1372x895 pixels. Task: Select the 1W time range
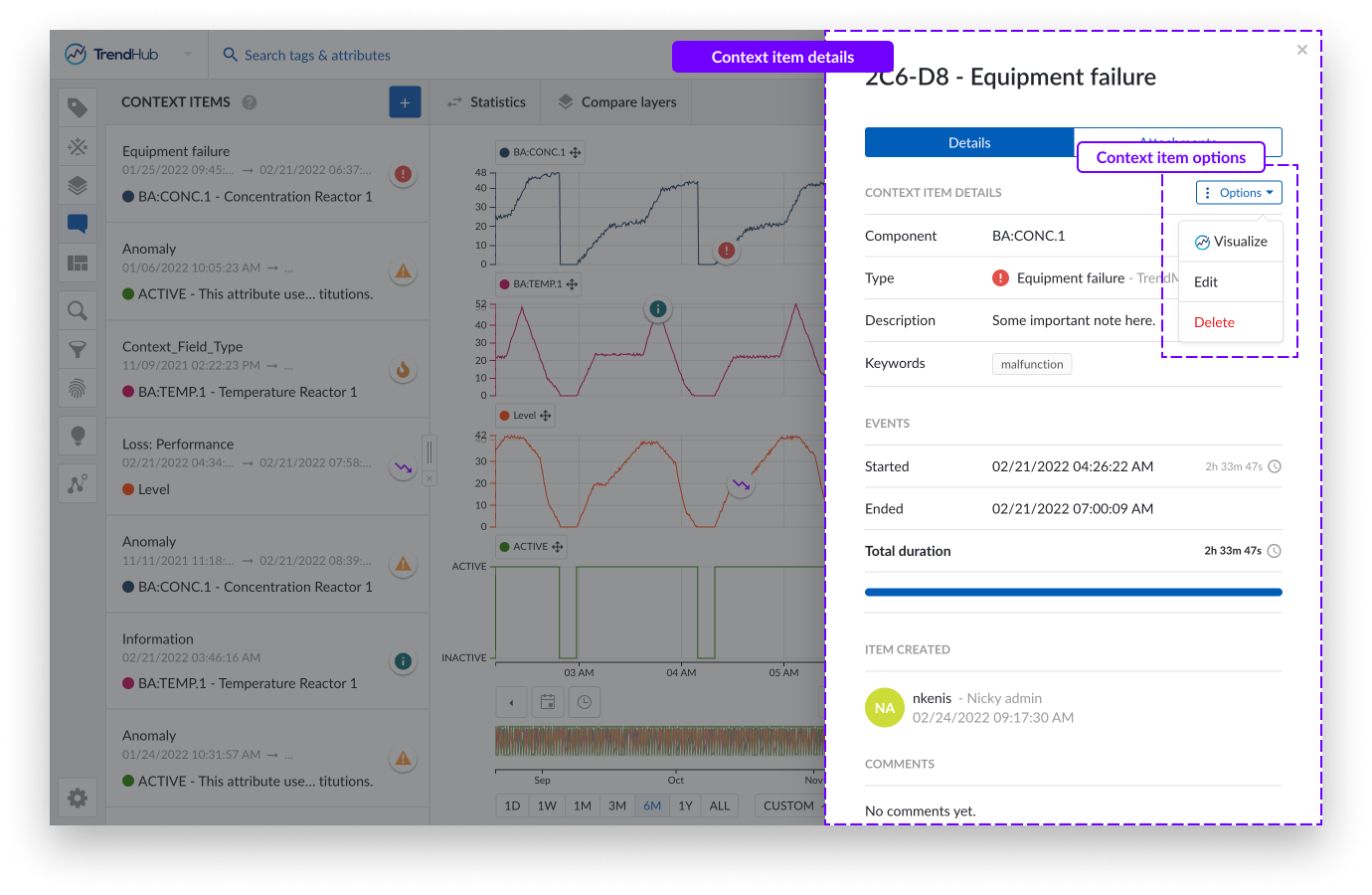pos(547,805)
